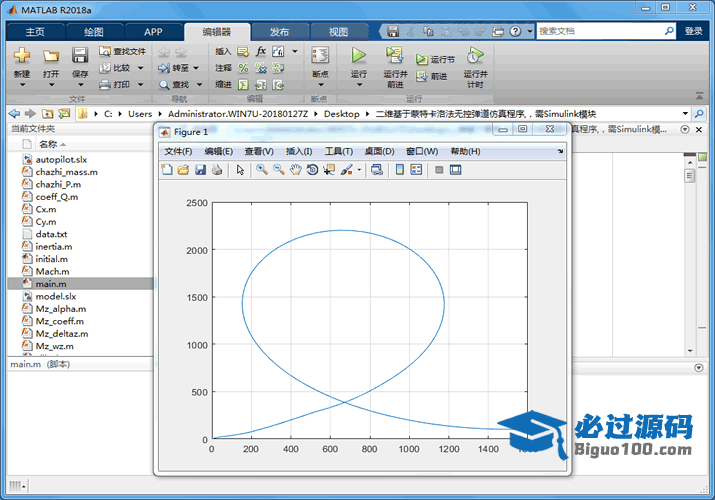Select Mz_alpha.m in file list
The width and height of the screenshot is (715, 500).
point(61,309)
